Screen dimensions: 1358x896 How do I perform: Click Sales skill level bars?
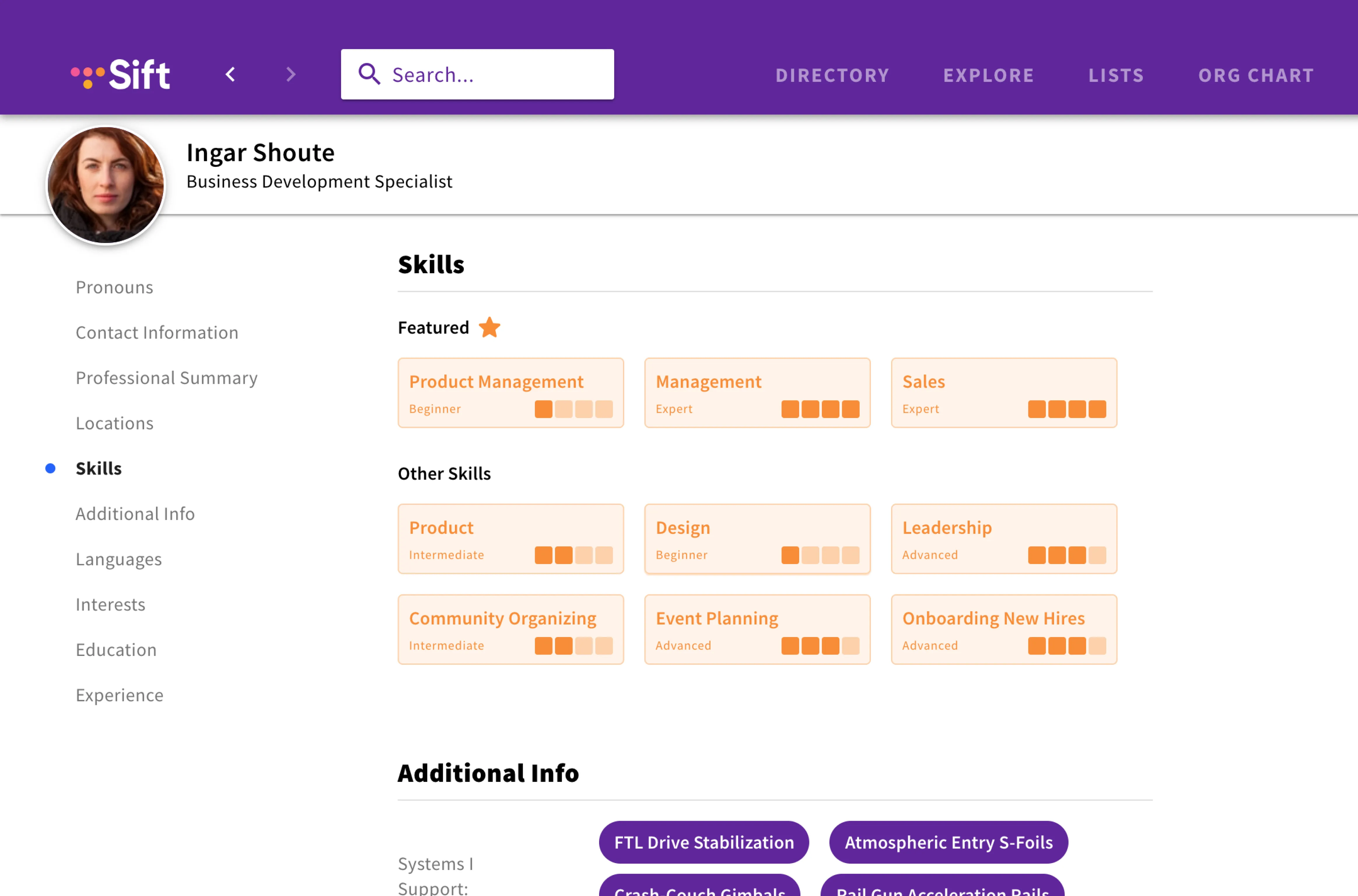tap(1067, 409)
